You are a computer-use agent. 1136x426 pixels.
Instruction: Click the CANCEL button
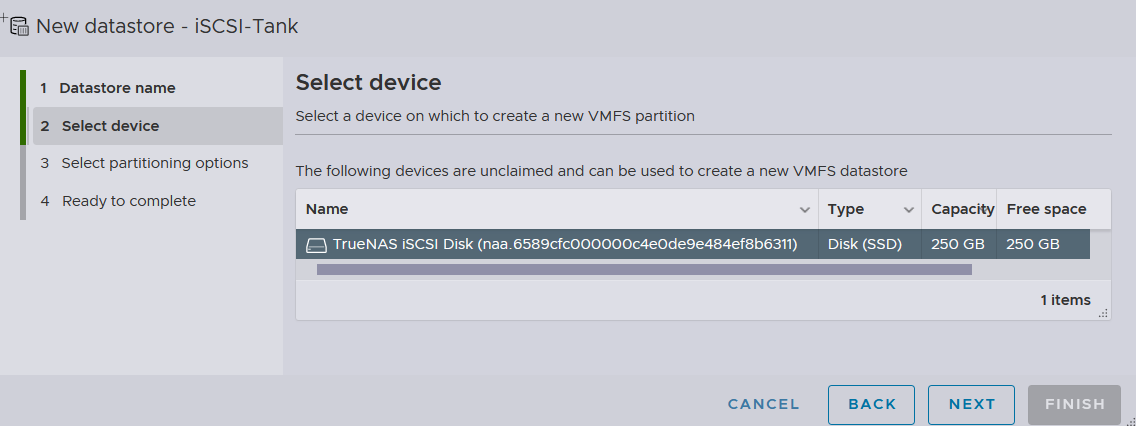764,404
